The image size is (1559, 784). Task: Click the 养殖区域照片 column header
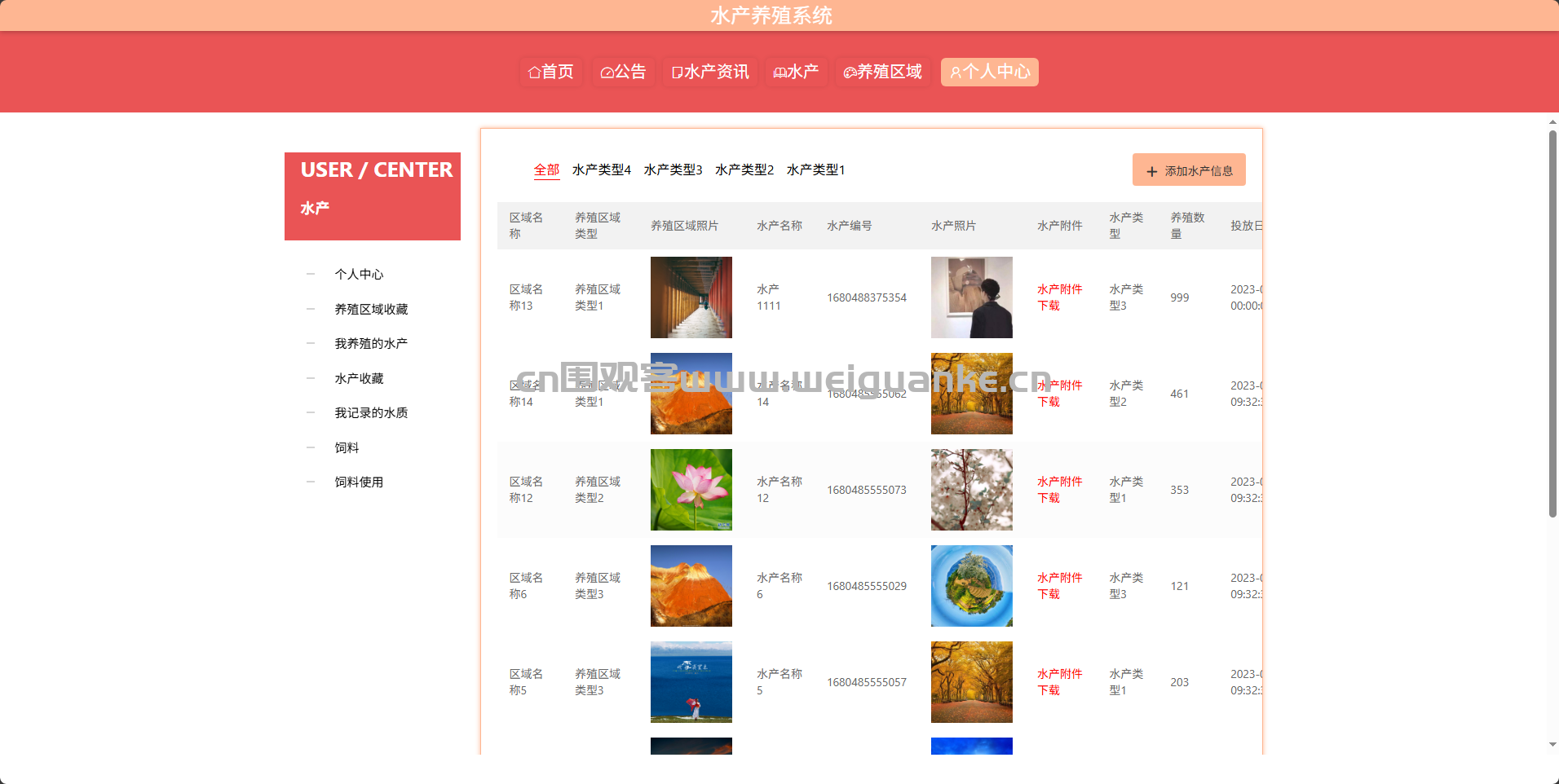pos(684,226)
